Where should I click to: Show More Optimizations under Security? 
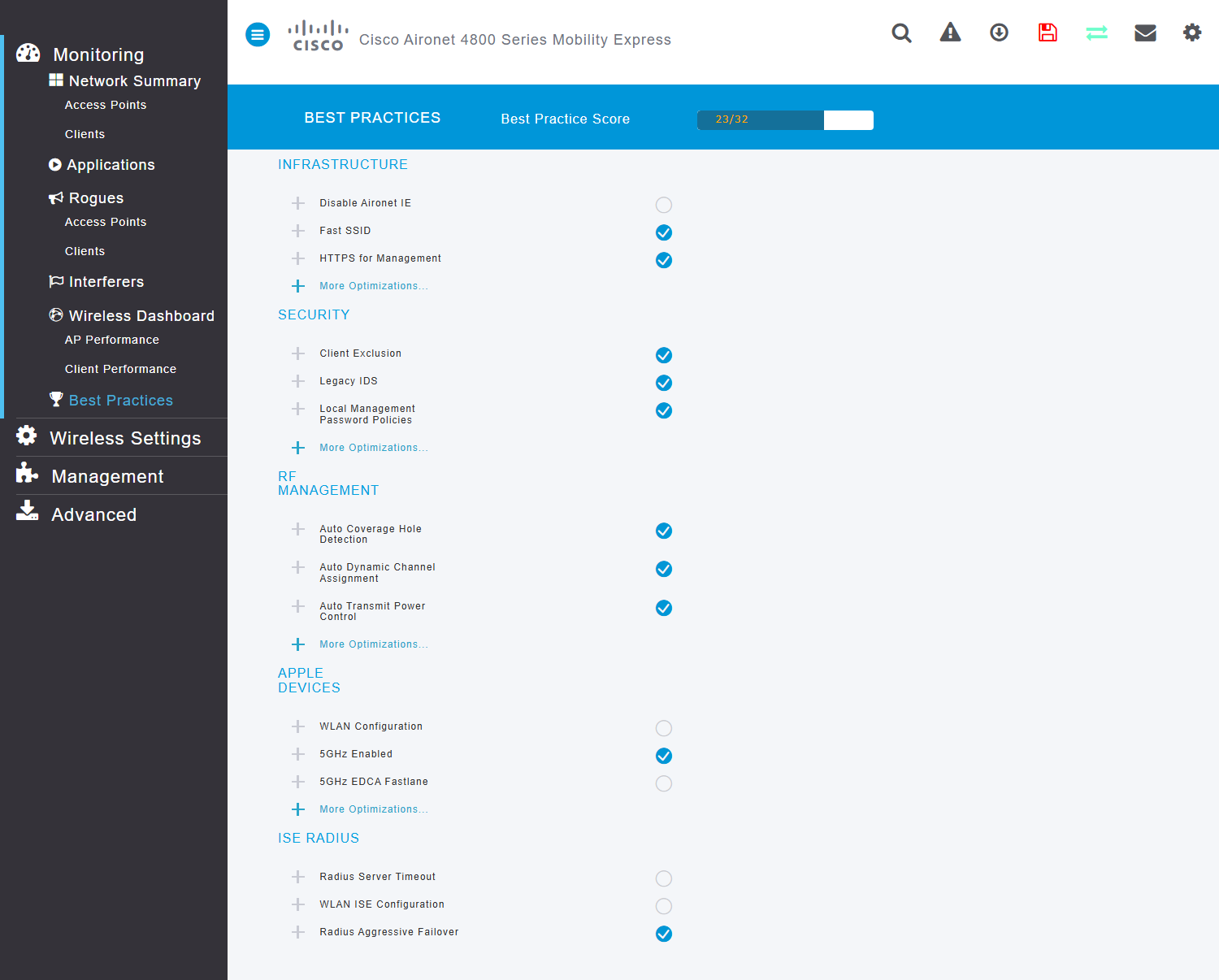(x=374, y=448)
